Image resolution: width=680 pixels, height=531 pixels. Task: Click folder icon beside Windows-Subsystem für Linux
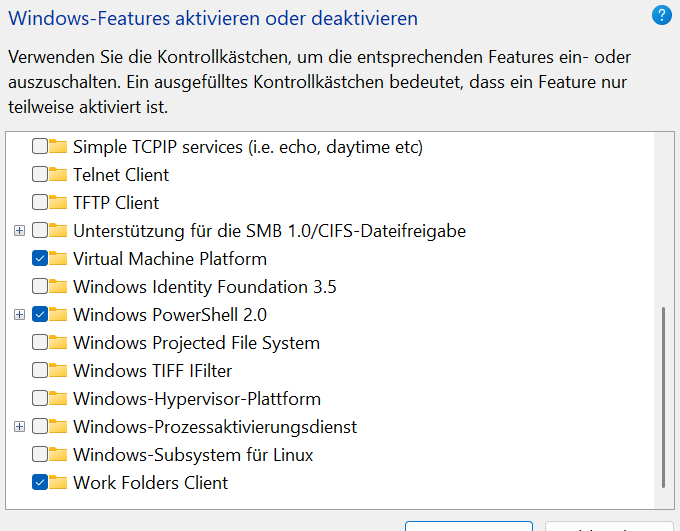coord(58,455)
